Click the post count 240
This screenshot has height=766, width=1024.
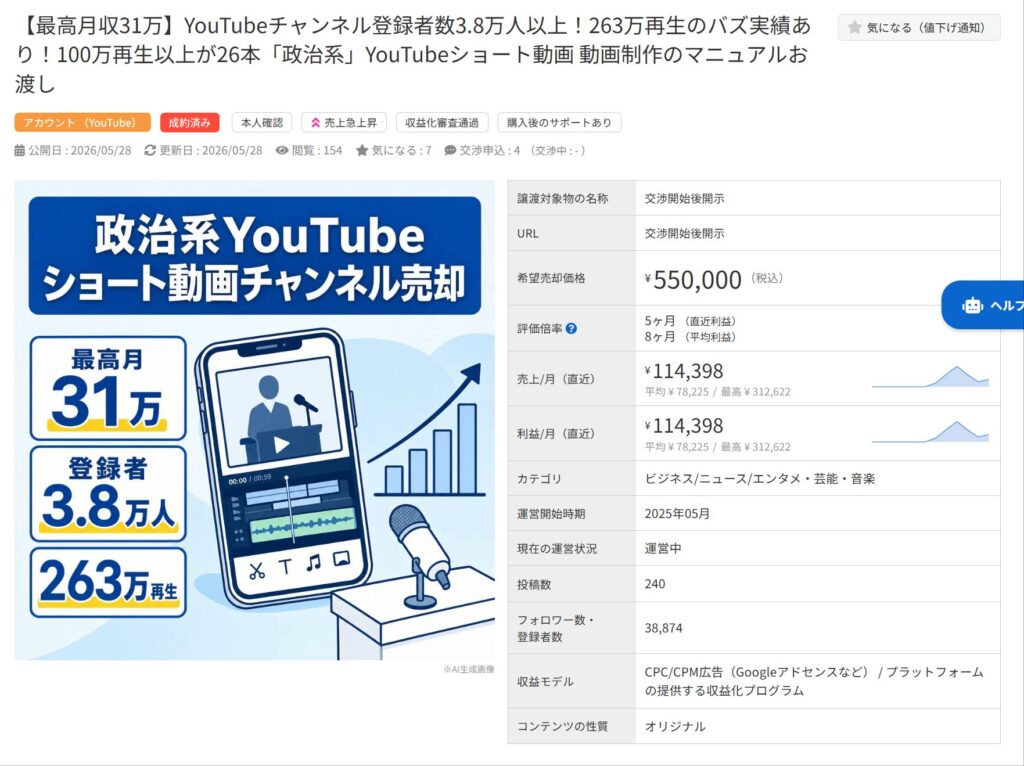[x=654, y=584]
